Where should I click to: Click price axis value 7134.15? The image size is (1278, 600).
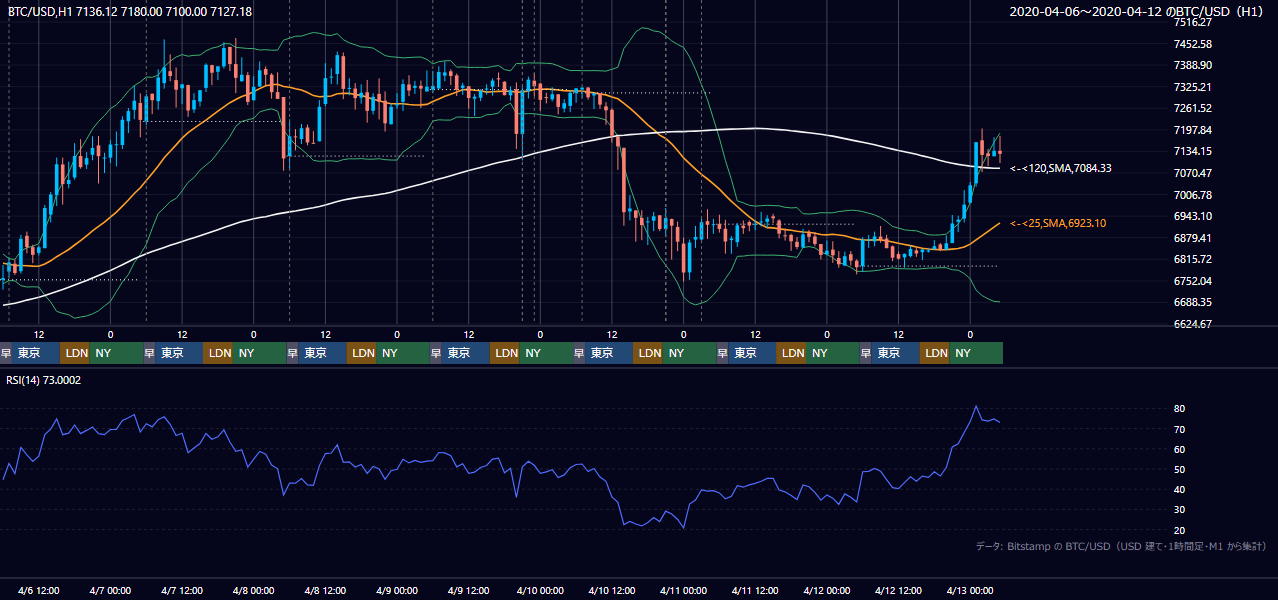[x=1193, y=151]
